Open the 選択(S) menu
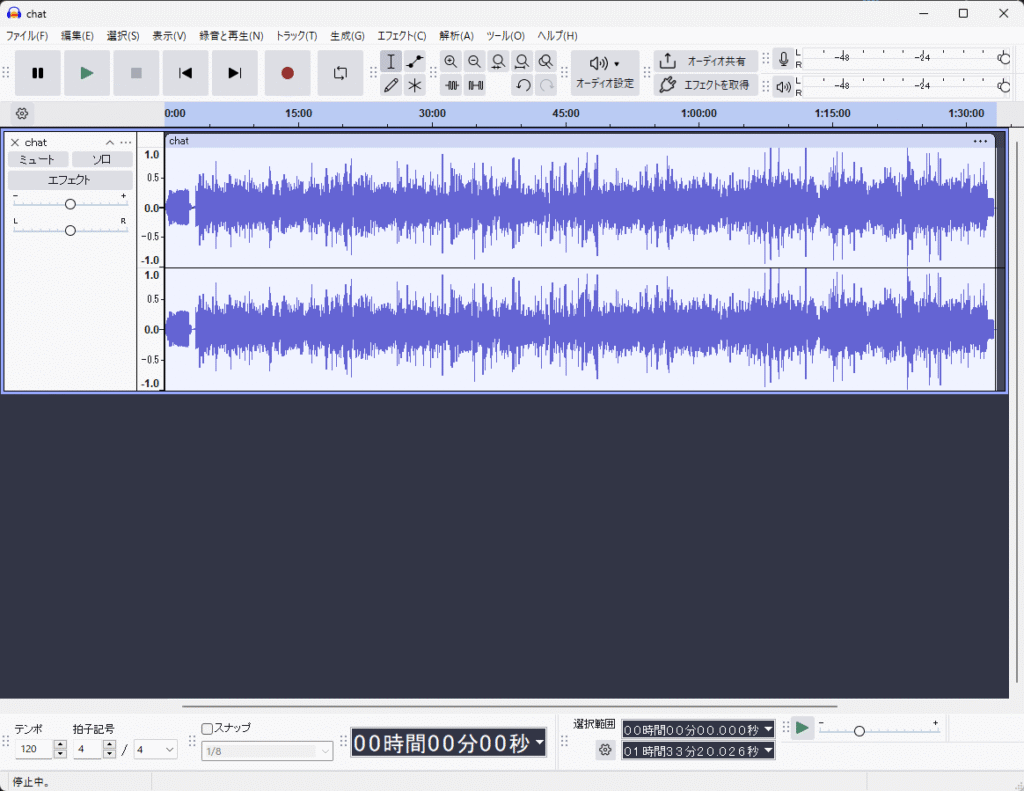Image resolution: width=1024 pixels, height=791 pixels. pyautogui.click(x=123, y=36)
